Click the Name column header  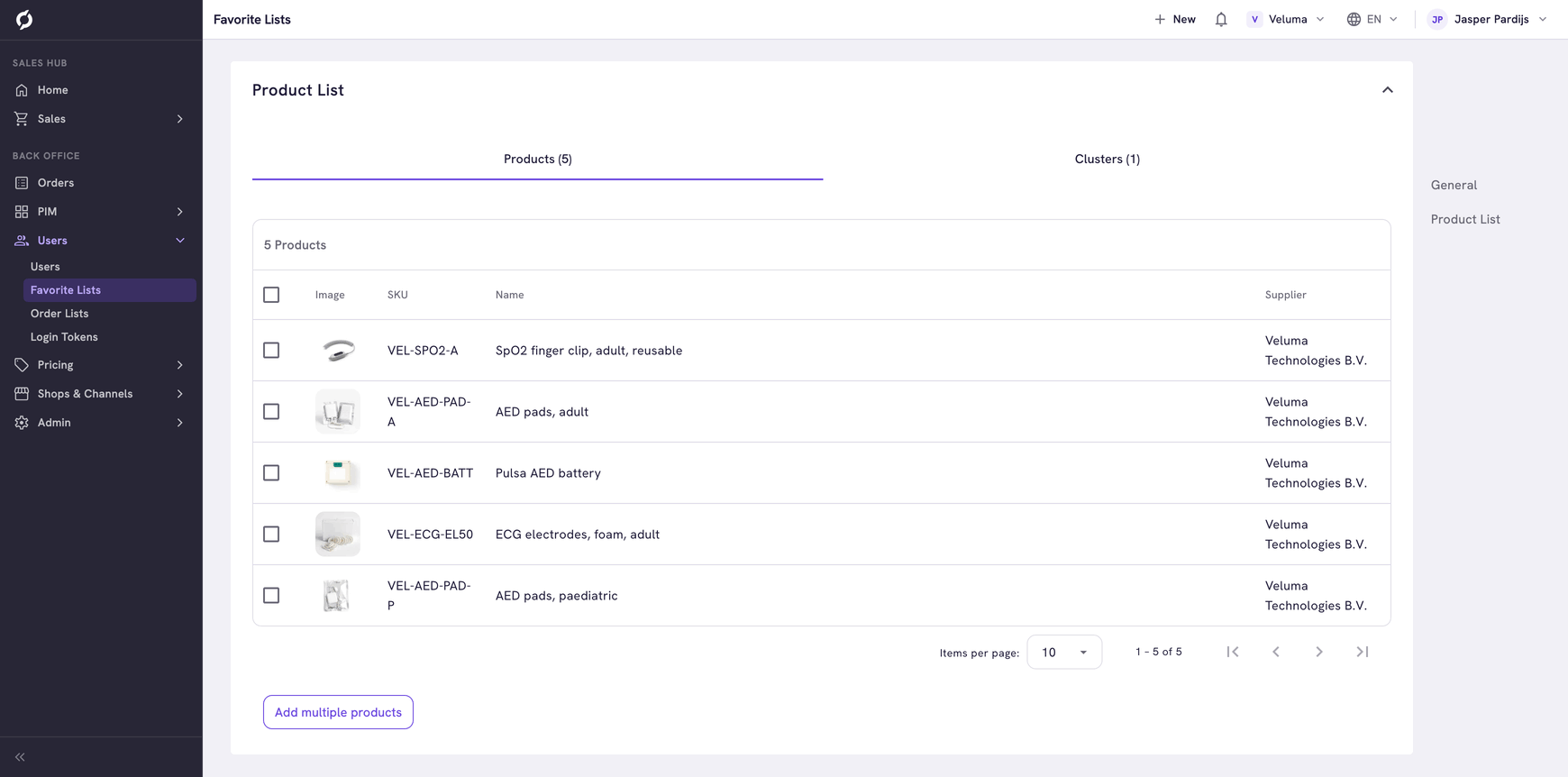[509, 295]
